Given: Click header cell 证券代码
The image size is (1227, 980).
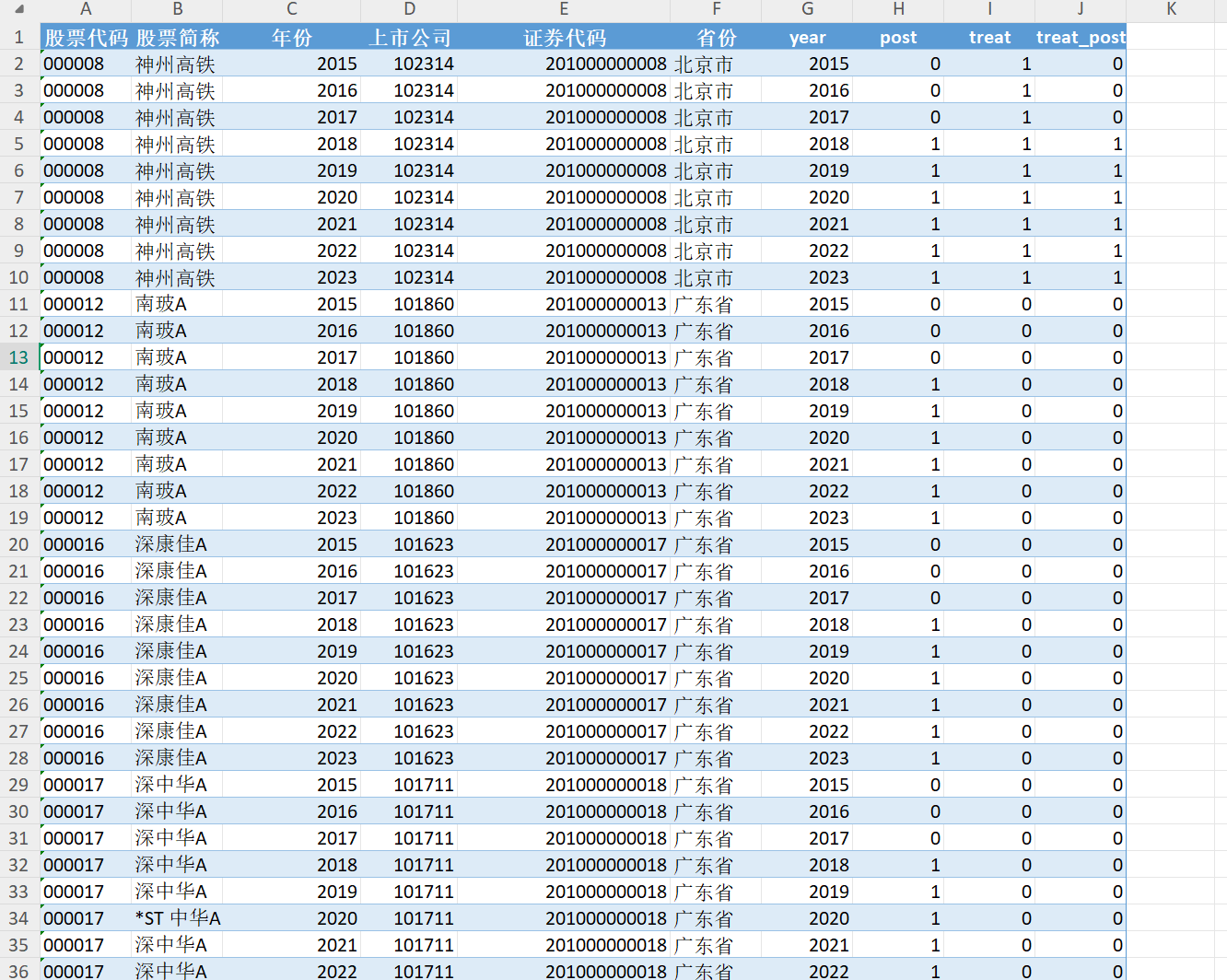Looking at the screenshot, I should pos(564,38).
